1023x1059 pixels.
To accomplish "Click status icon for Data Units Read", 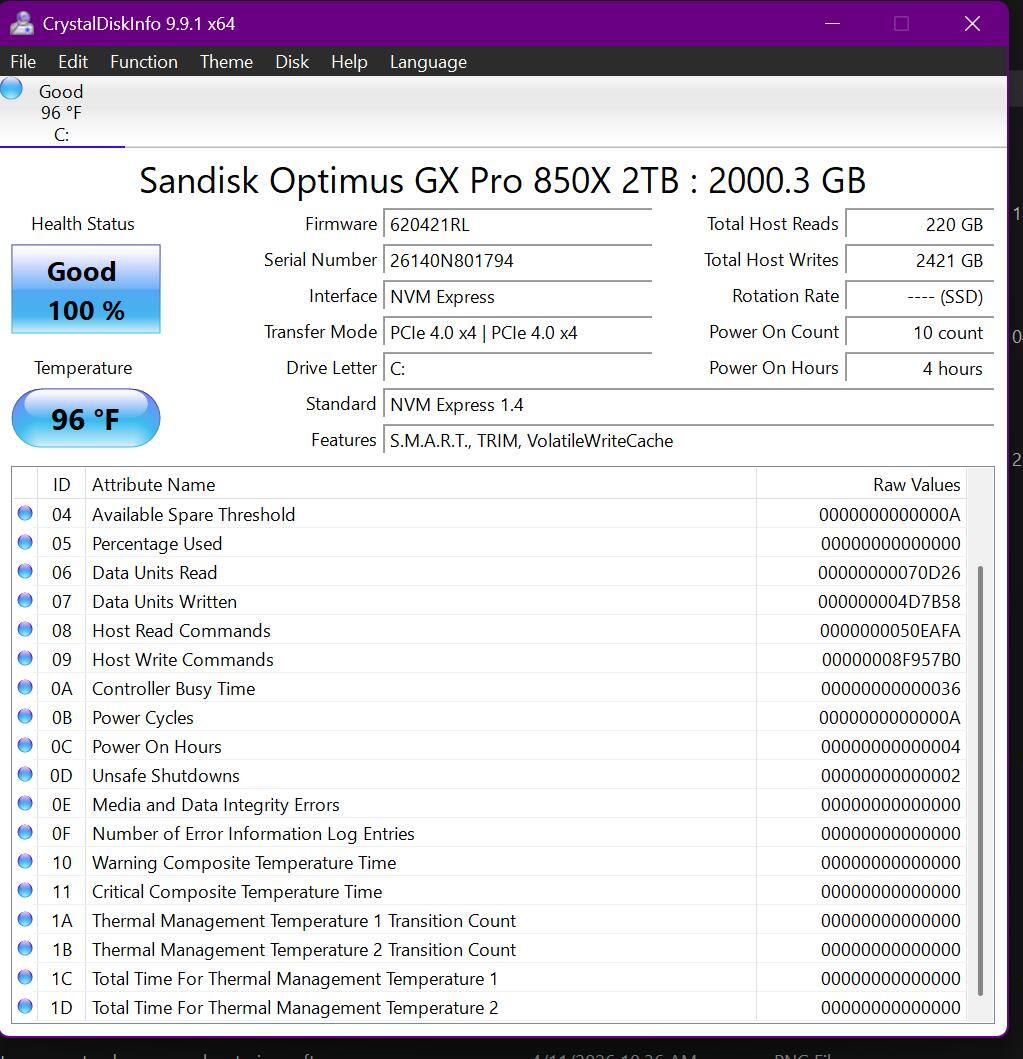I will click(25, 571).
